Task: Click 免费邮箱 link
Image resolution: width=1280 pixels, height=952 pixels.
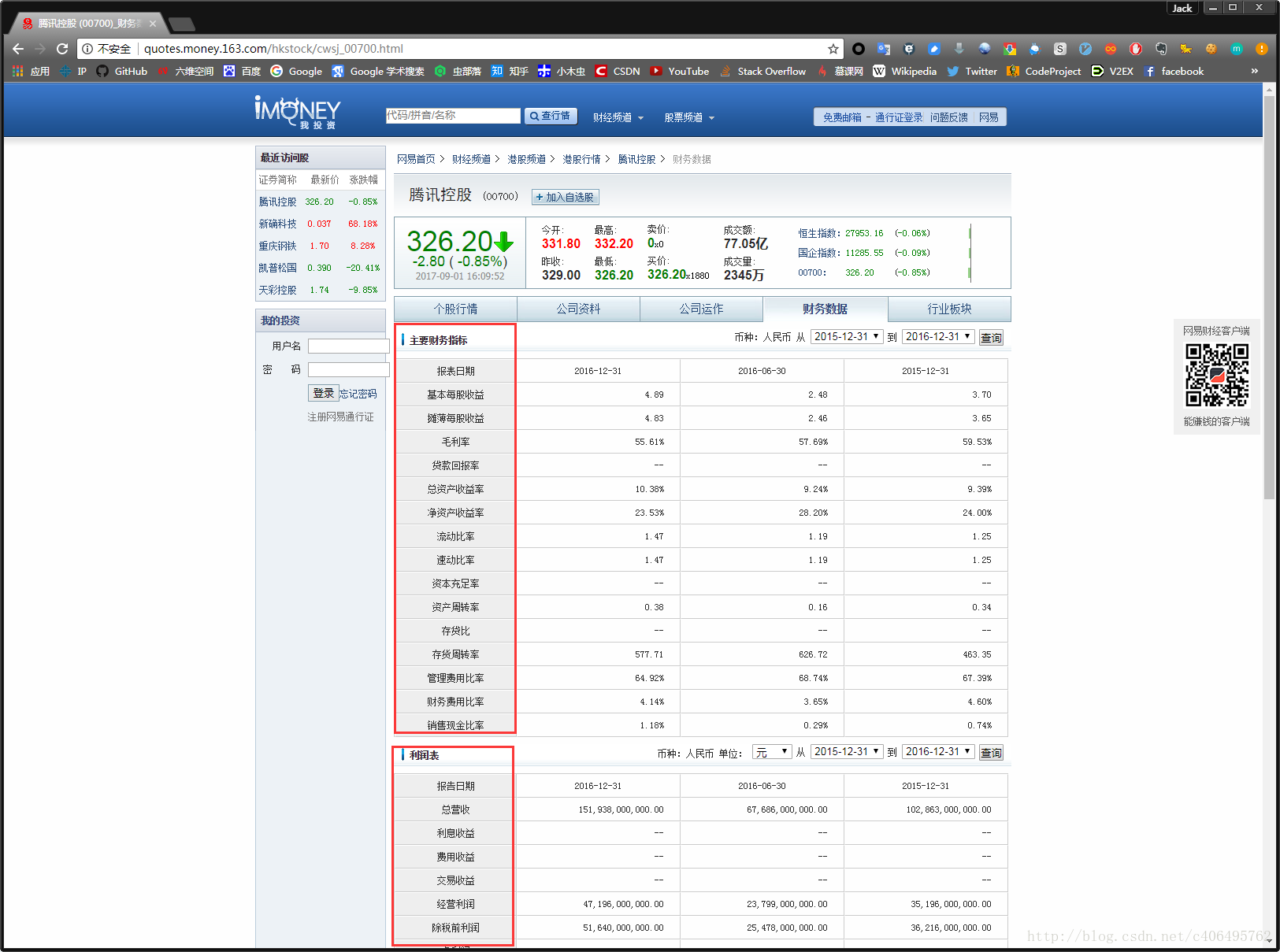Action: click(842, 117)
